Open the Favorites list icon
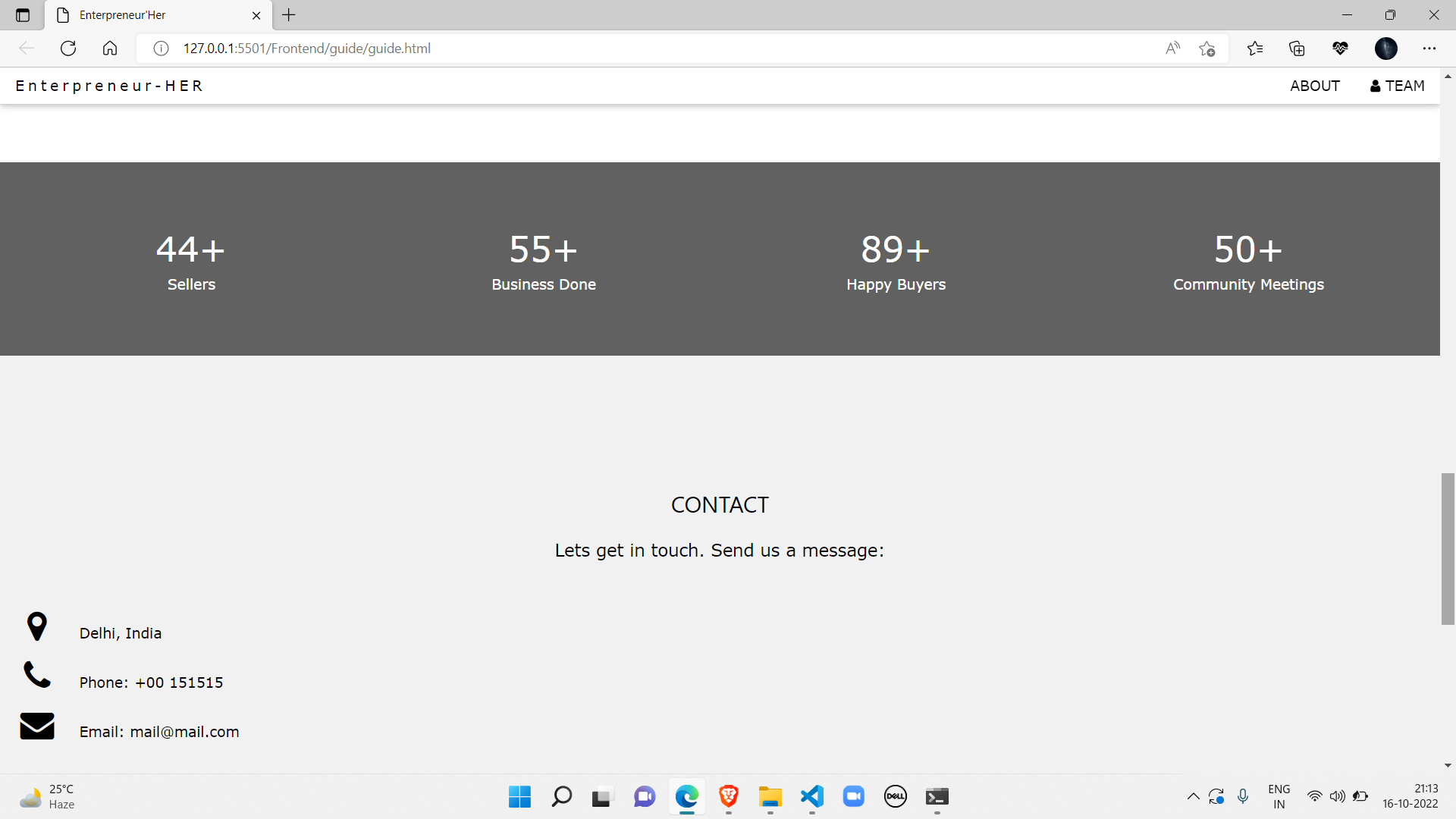The image size is (1456, 819). pyautogui.click(x=1255, y=49)
